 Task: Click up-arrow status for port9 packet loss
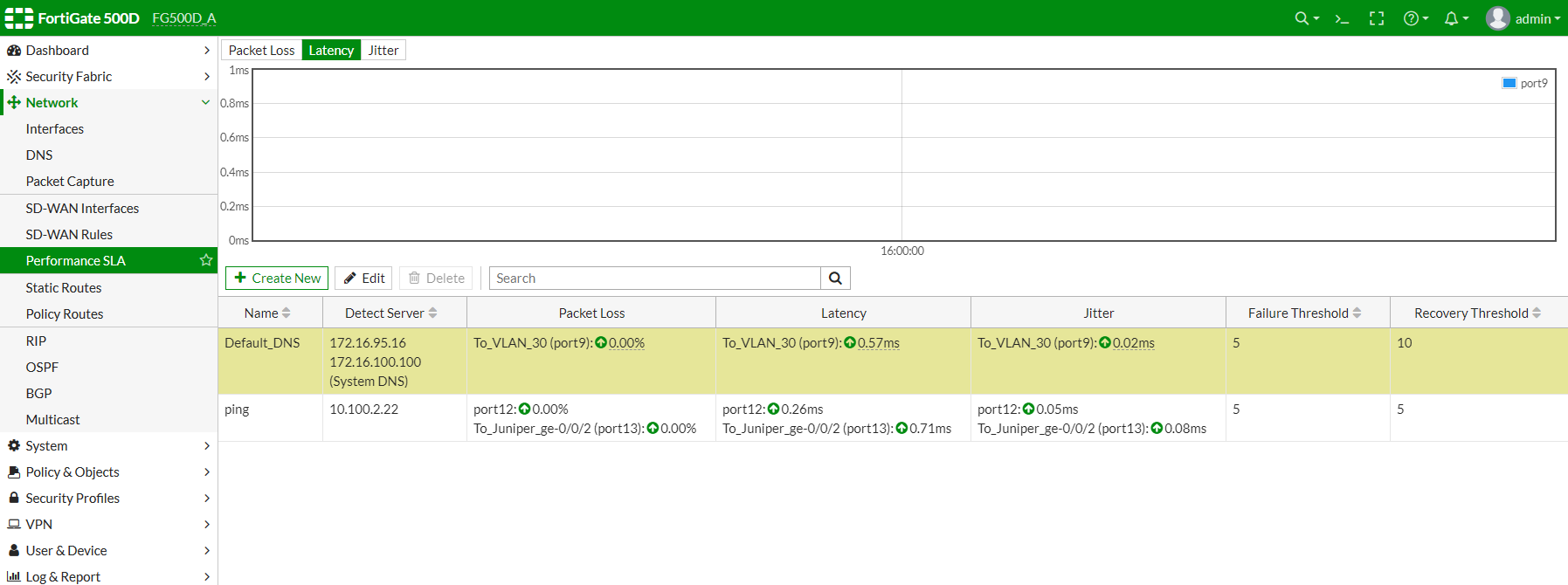[x=601, y=343]
